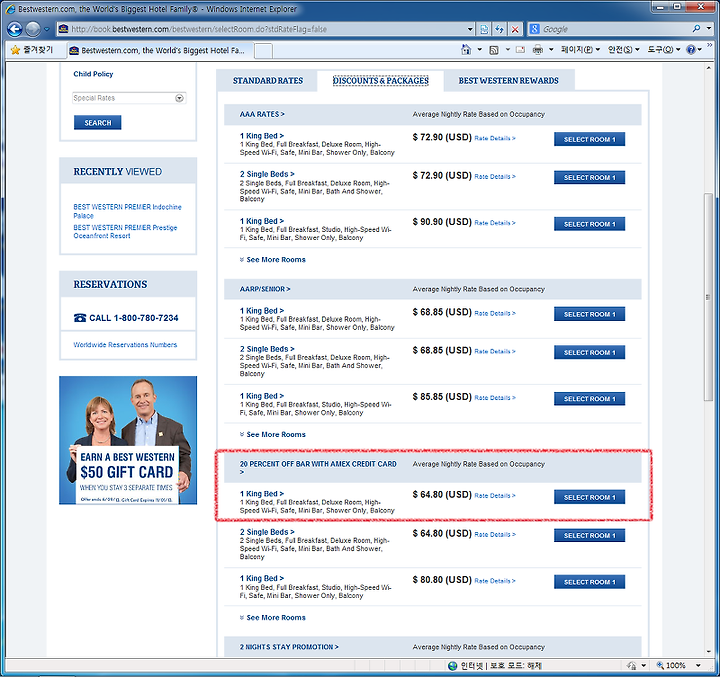Click the compatibility view icon
The image size is (720, 677).
484,29
